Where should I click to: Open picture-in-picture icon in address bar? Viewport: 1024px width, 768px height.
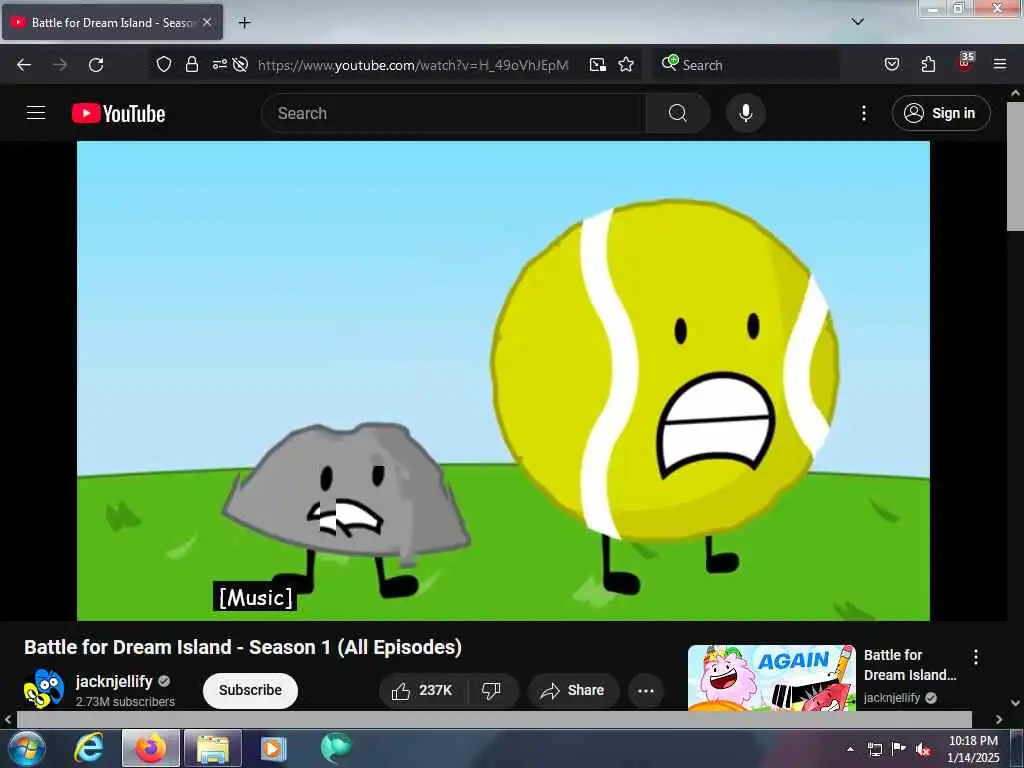[x=598, y=65]
